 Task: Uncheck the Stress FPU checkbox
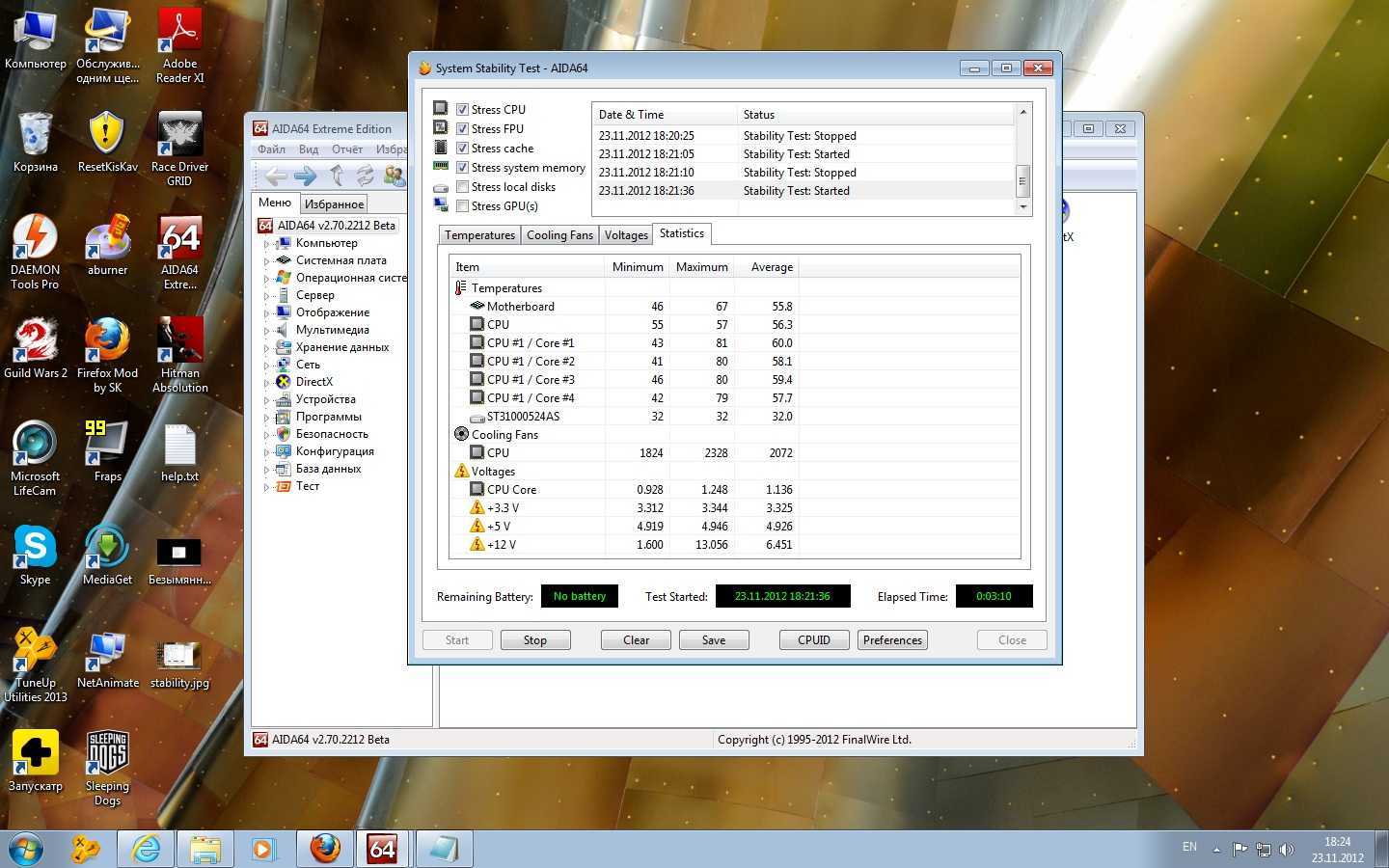click(463, 128)
